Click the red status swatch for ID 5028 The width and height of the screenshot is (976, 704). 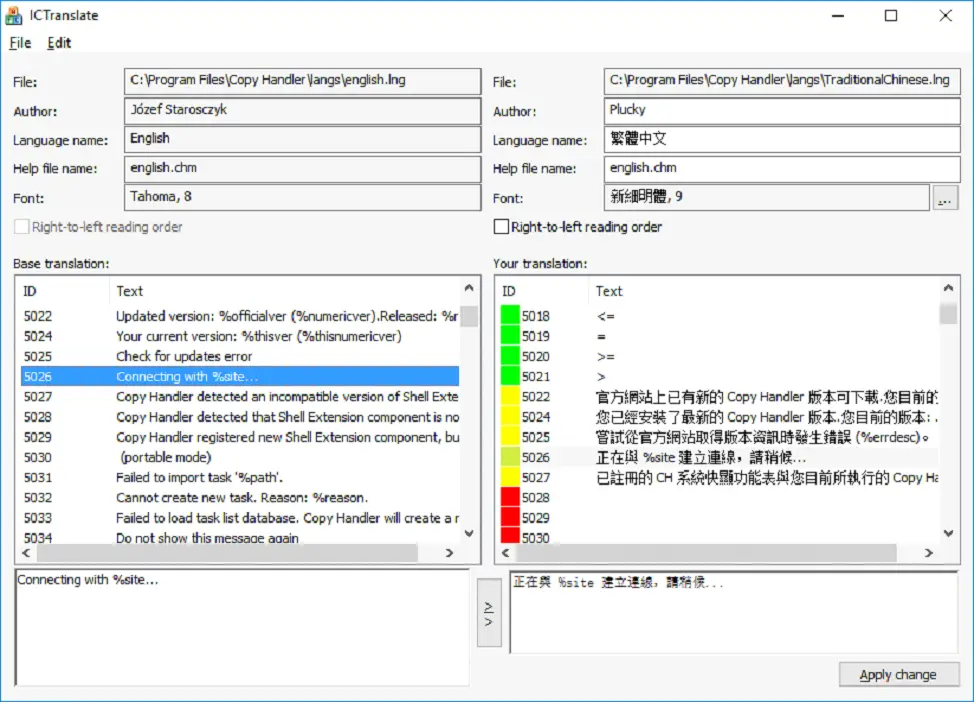point(510,497)
